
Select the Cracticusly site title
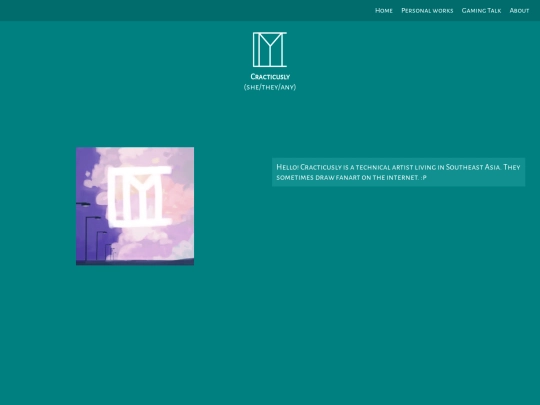click(270, 77)
